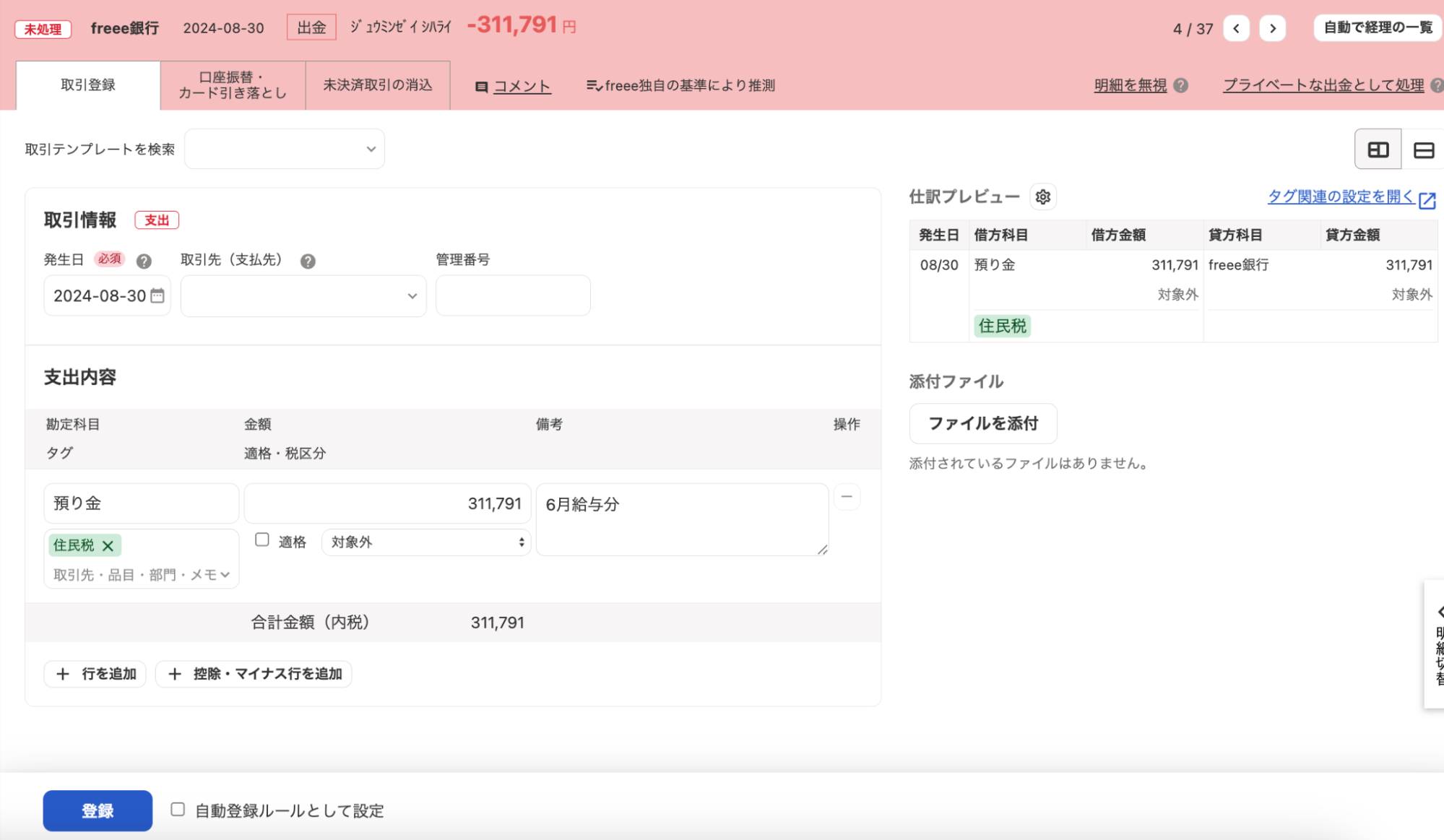Click freee銀行 credit account in preview
1444x840 pixels.
tap(1238, 265)
